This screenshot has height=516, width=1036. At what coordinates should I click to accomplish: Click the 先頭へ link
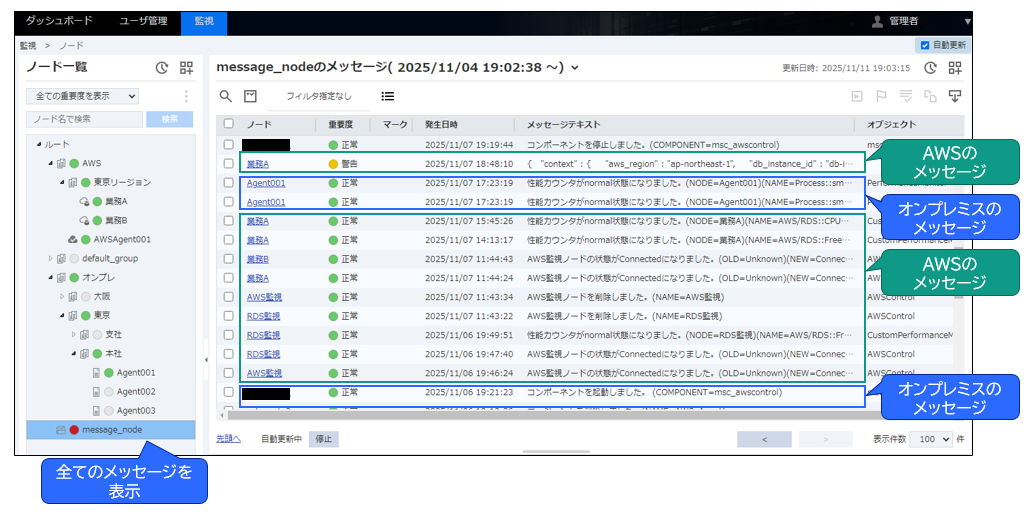[x=228, y=439]
